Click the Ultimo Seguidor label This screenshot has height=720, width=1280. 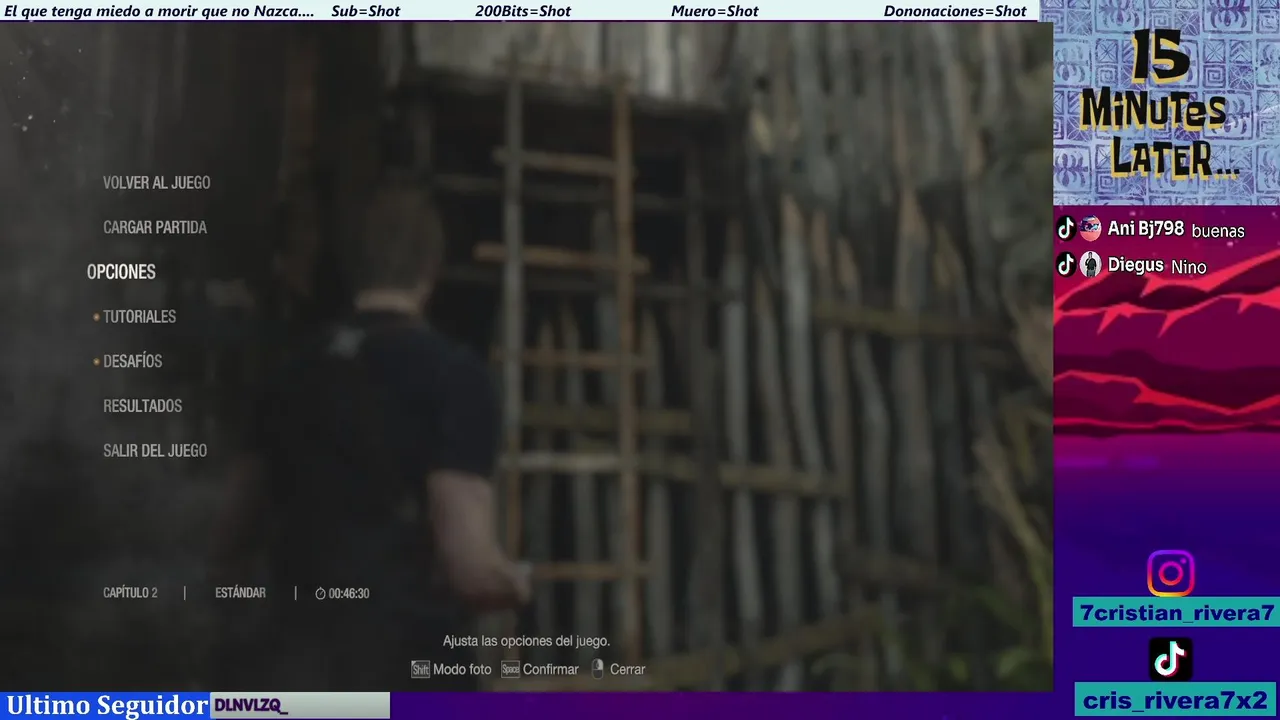pos(107,705)
